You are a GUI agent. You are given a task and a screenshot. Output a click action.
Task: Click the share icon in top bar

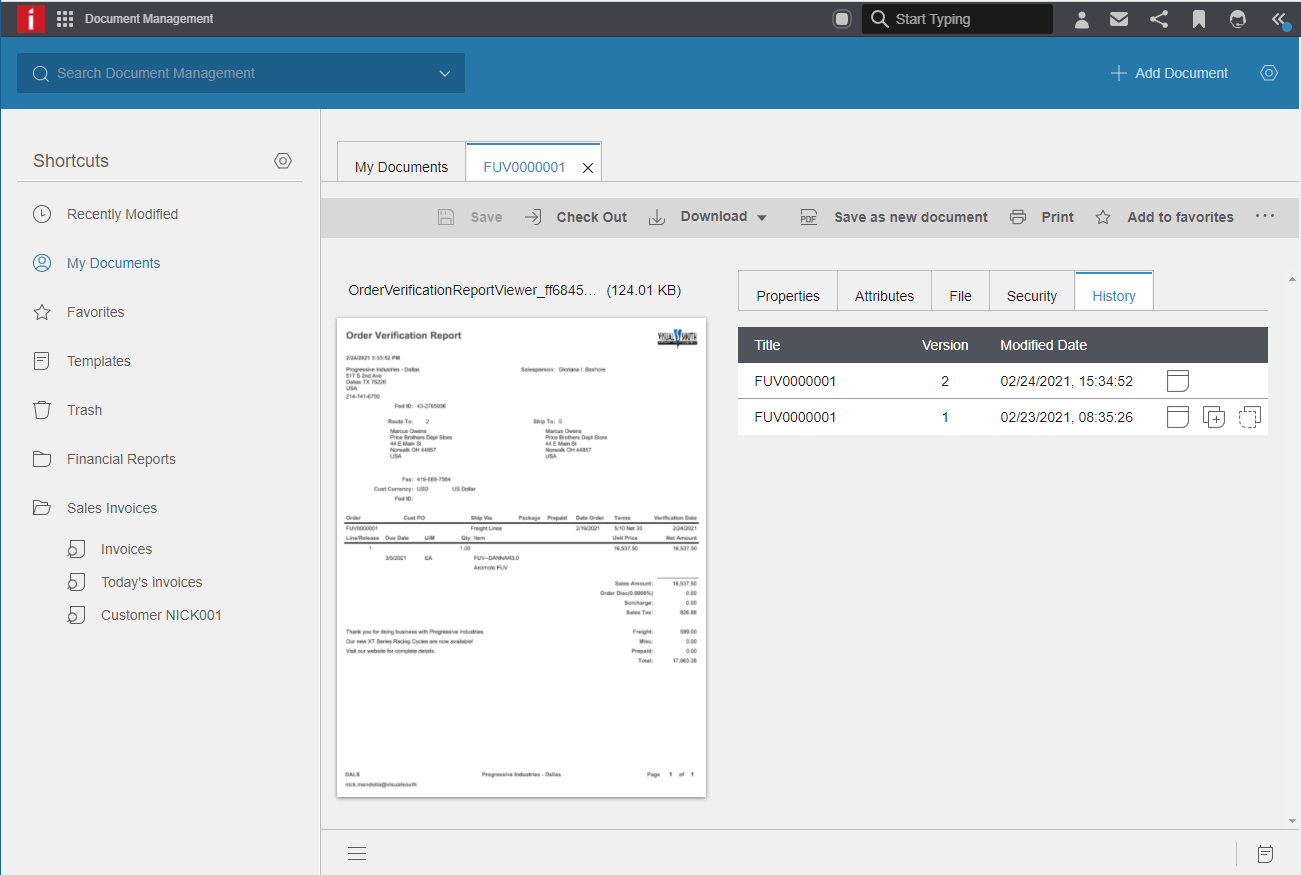pyautogui.click(x=1159, y=19)
